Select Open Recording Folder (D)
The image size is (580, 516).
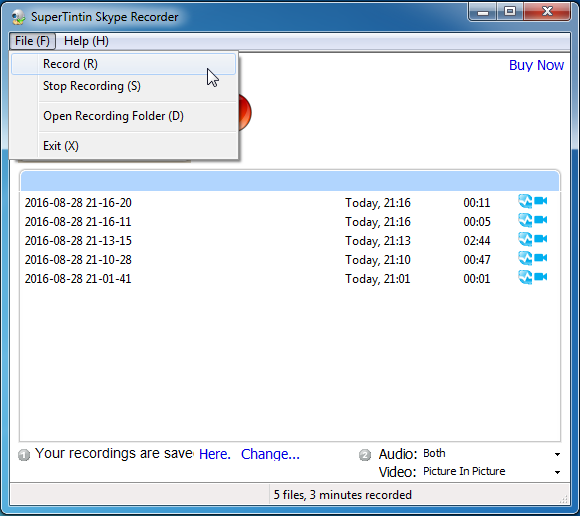123,116
